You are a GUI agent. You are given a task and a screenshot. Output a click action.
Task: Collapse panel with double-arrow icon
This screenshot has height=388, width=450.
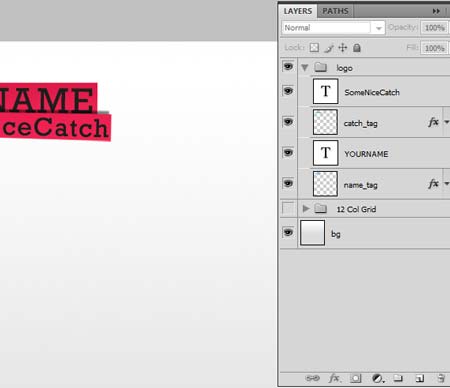pos(436,11)
